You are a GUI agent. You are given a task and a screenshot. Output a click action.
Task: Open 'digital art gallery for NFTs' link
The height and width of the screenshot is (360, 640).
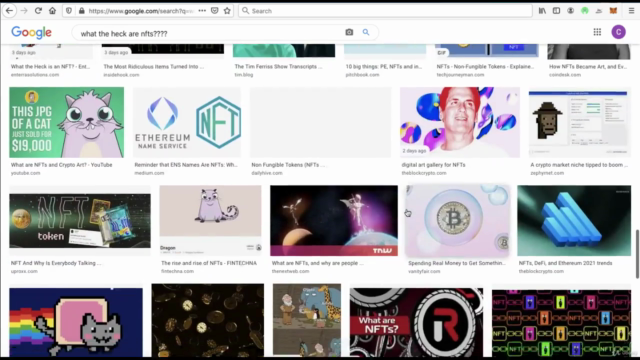pos(433,165)
